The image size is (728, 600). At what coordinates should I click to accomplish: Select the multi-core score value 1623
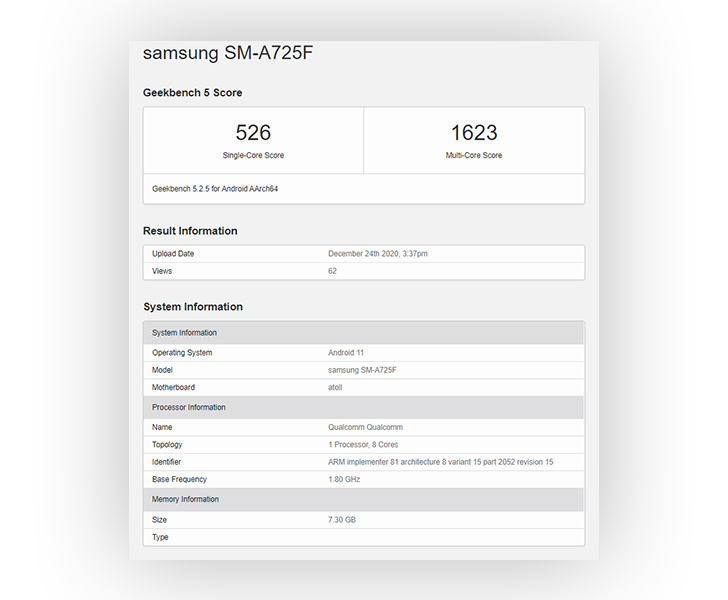(x=474, y=132)
